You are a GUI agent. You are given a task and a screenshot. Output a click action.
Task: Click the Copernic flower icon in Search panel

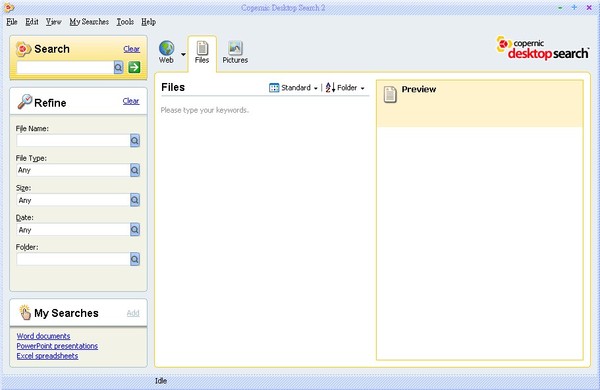click(23, 49)
